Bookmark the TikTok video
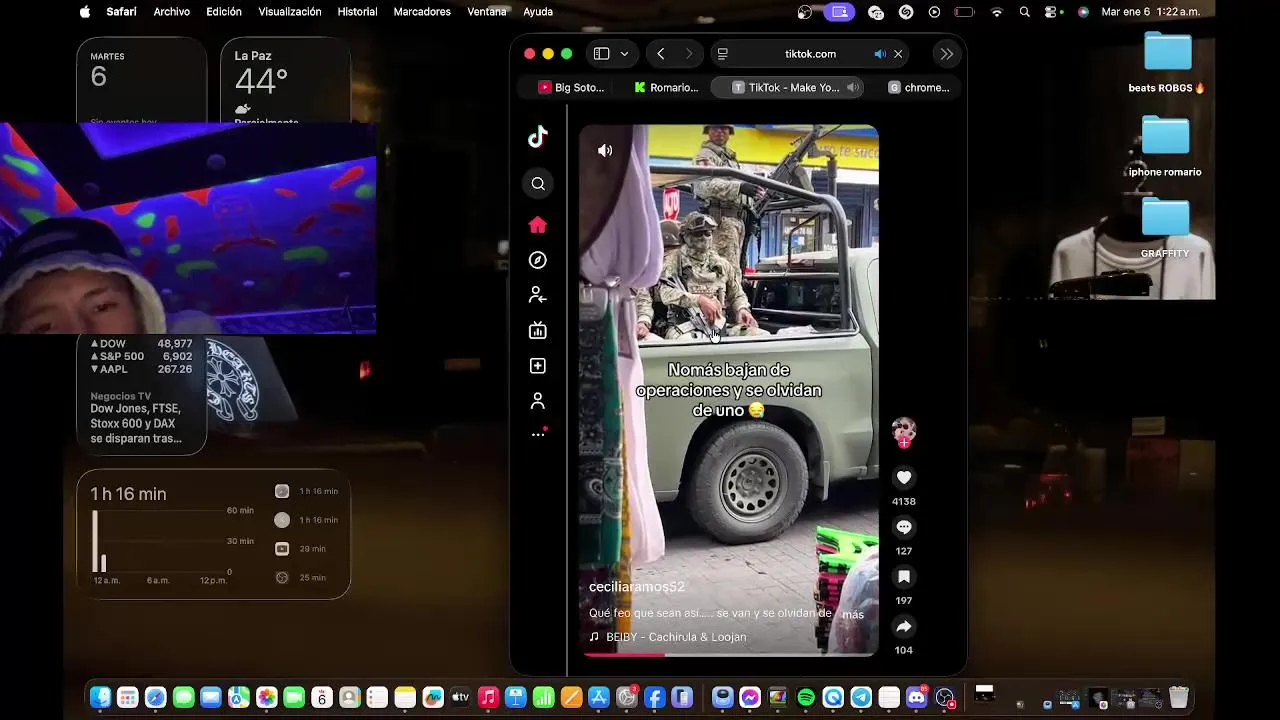Viewport: 1280px width, 720px height. (904, 577)
